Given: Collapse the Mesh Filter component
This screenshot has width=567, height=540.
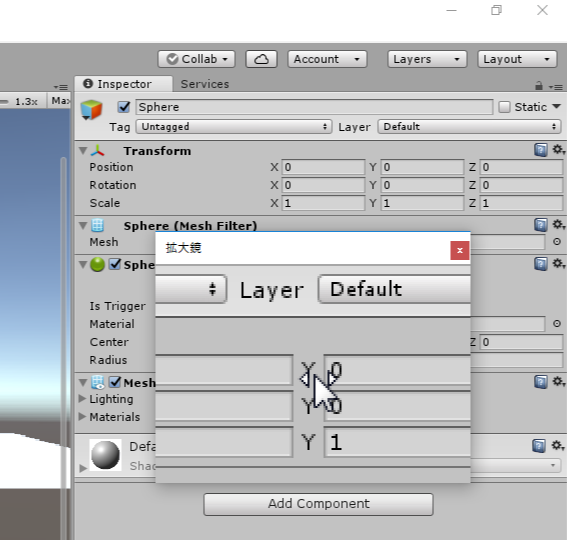Looking at the screenshot, I should [x=83, y=226].
